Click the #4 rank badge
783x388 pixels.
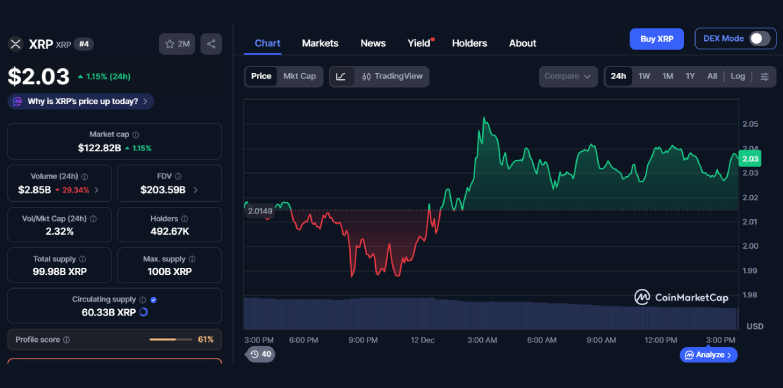point(84,44)
